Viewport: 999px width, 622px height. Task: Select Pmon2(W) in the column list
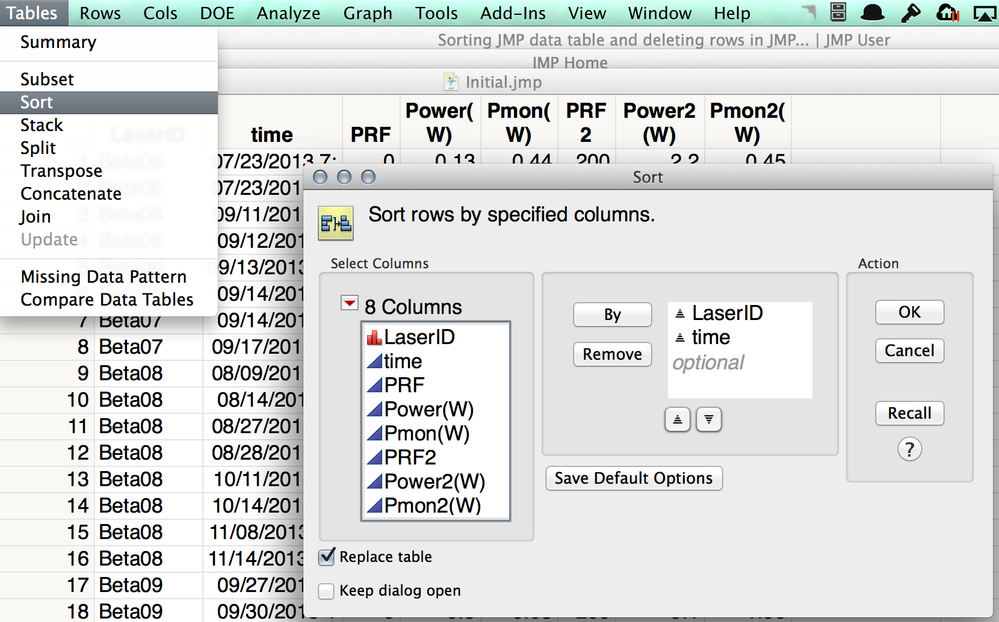(424, 506)
